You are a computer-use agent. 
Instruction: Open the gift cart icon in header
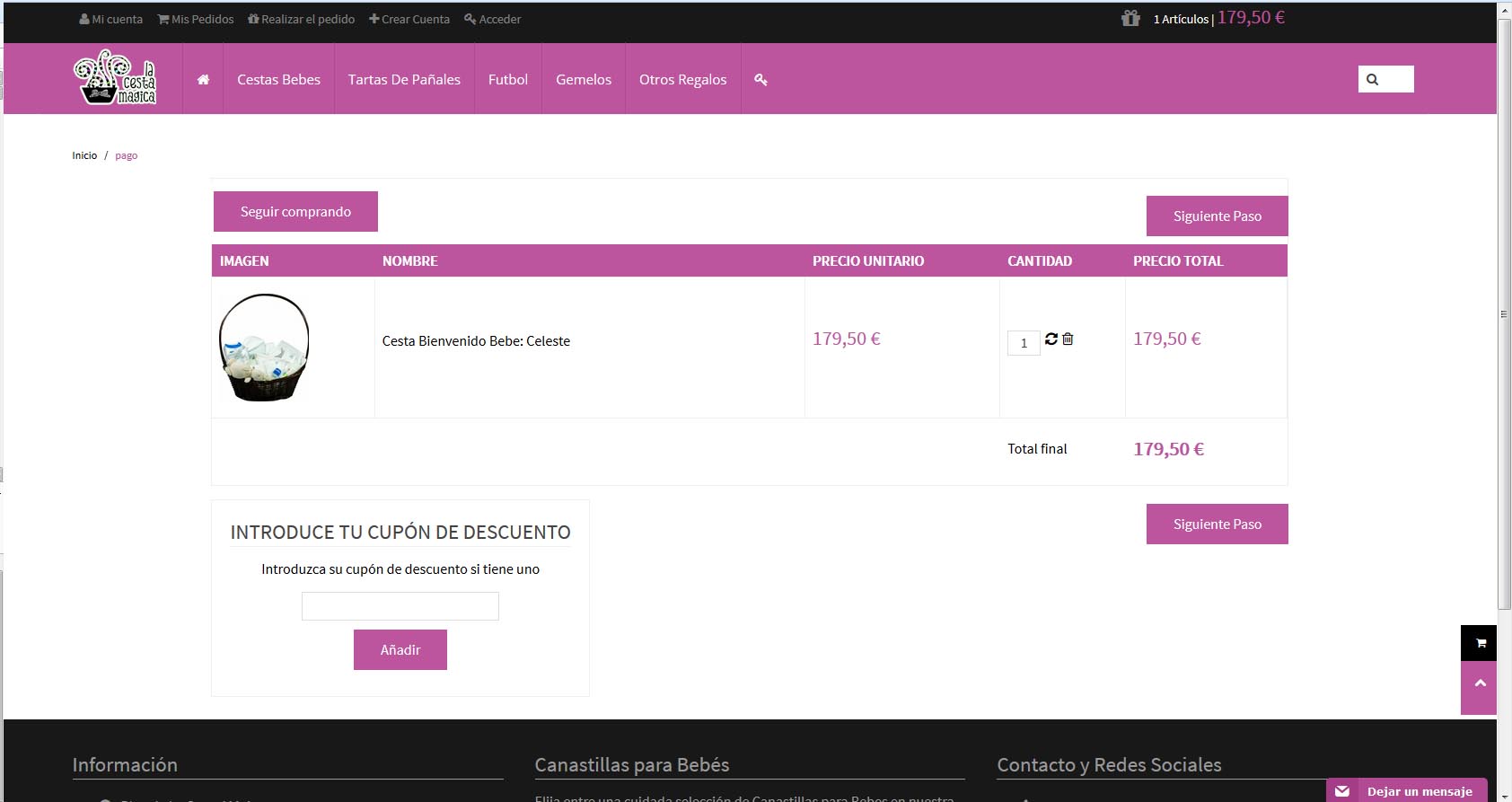point(1130,18)
